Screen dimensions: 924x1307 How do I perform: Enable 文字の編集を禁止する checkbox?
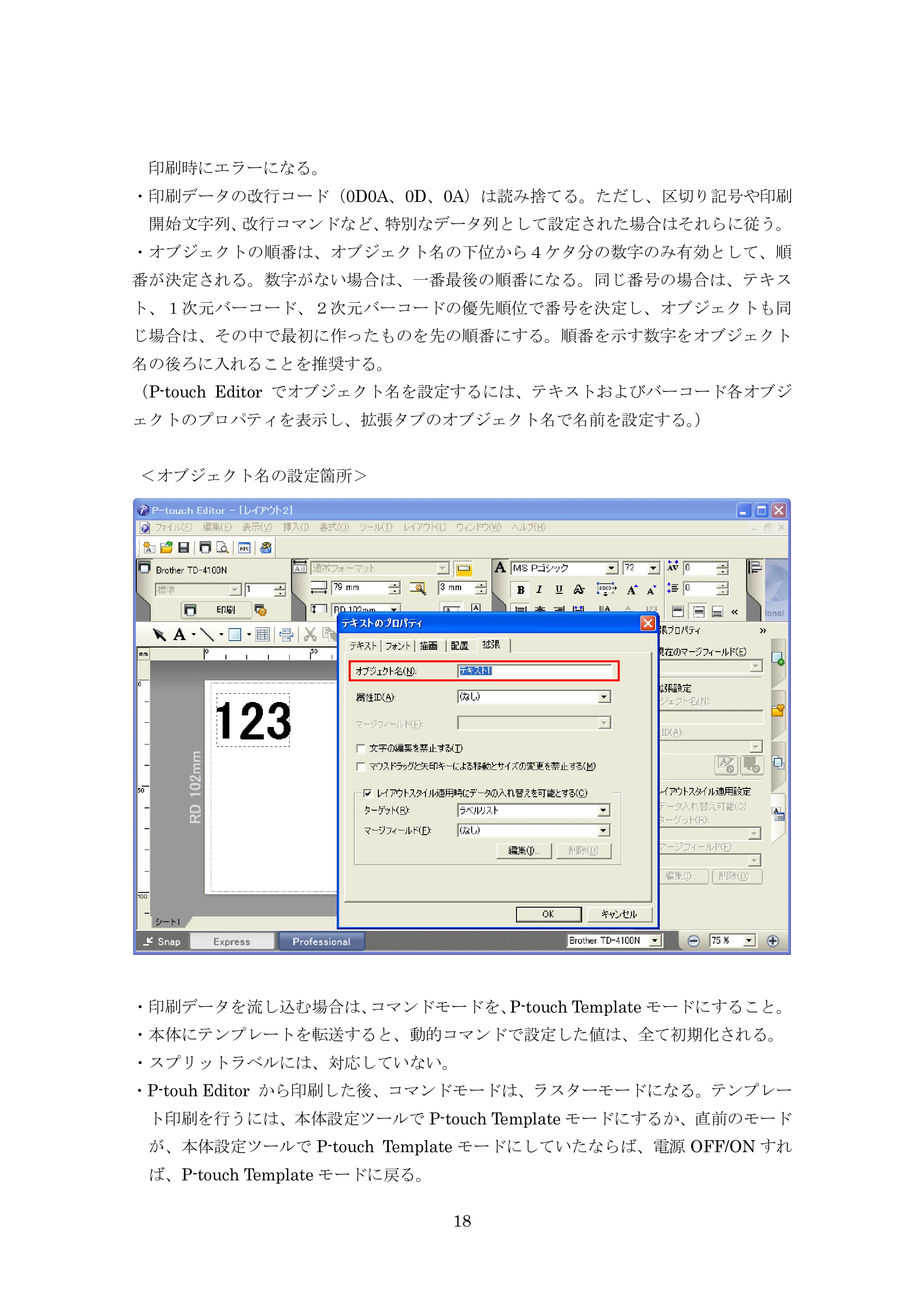click(361, 748)
